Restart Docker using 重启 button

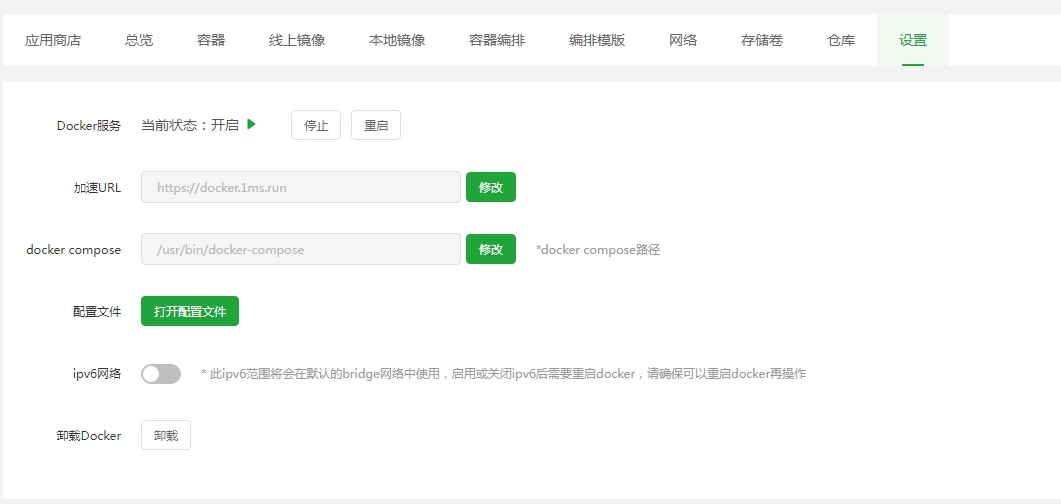(376, 125)
